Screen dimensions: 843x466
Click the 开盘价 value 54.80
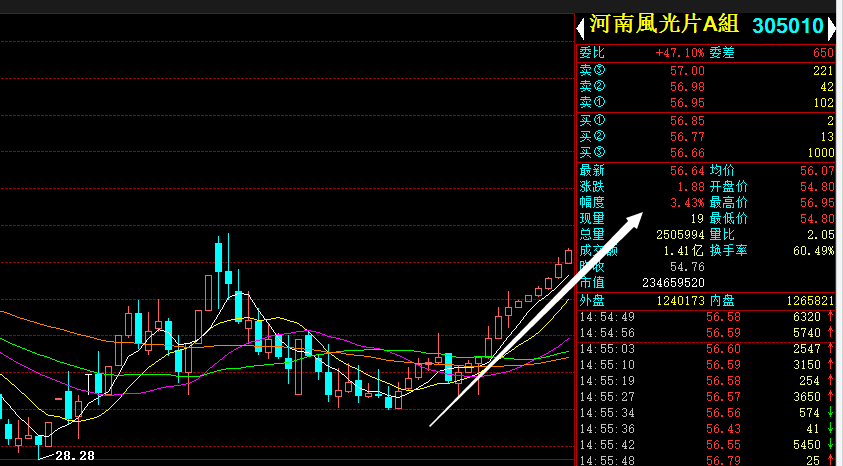point(817,187)
